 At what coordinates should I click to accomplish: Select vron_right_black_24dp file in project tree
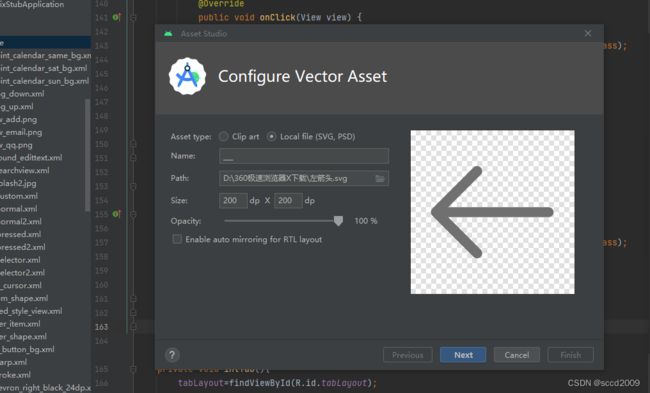pos(45,388)
